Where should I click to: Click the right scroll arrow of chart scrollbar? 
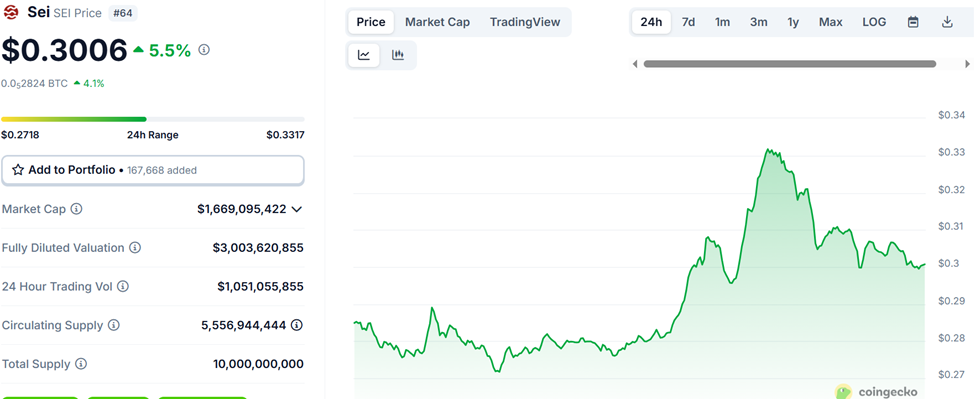click(968, 64)
